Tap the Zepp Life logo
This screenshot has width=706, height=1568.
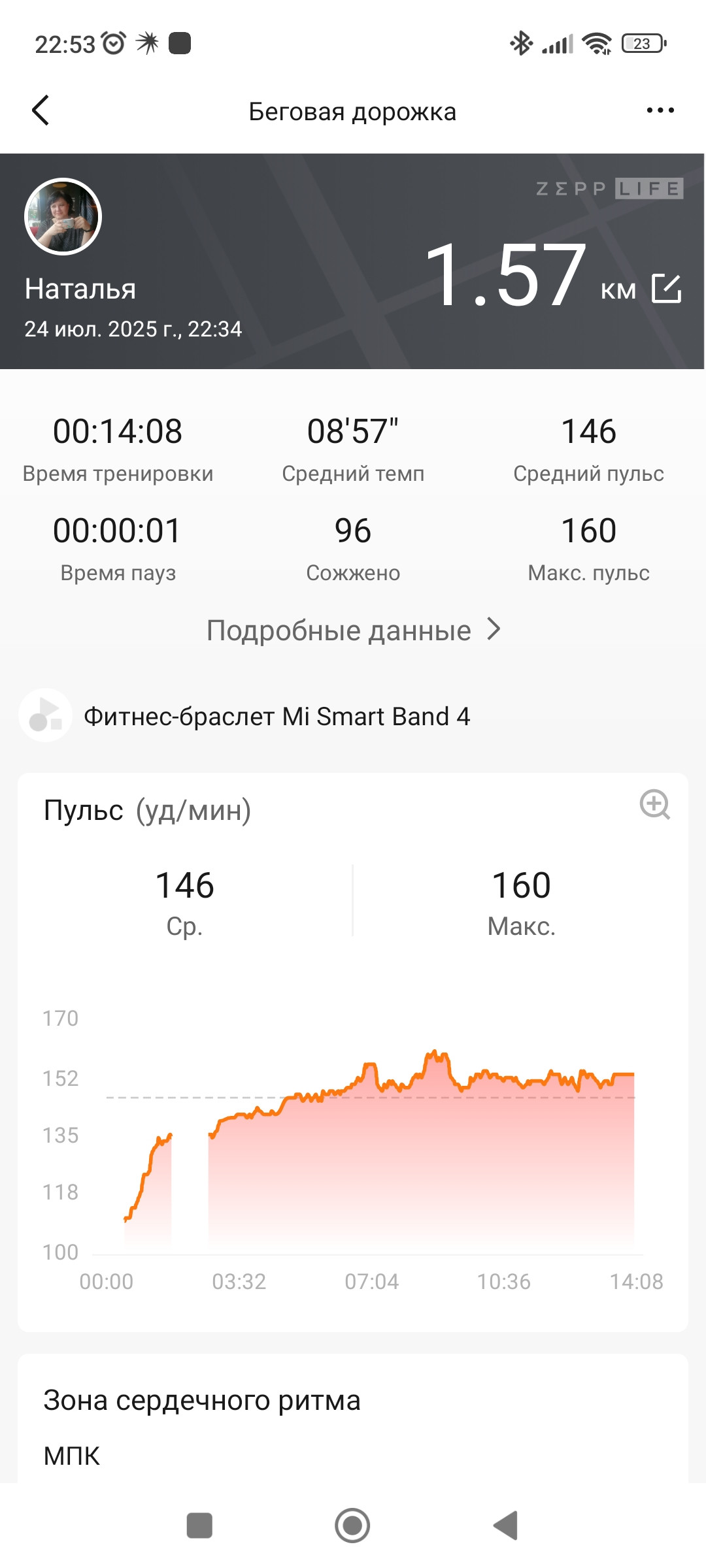point(609,189)
